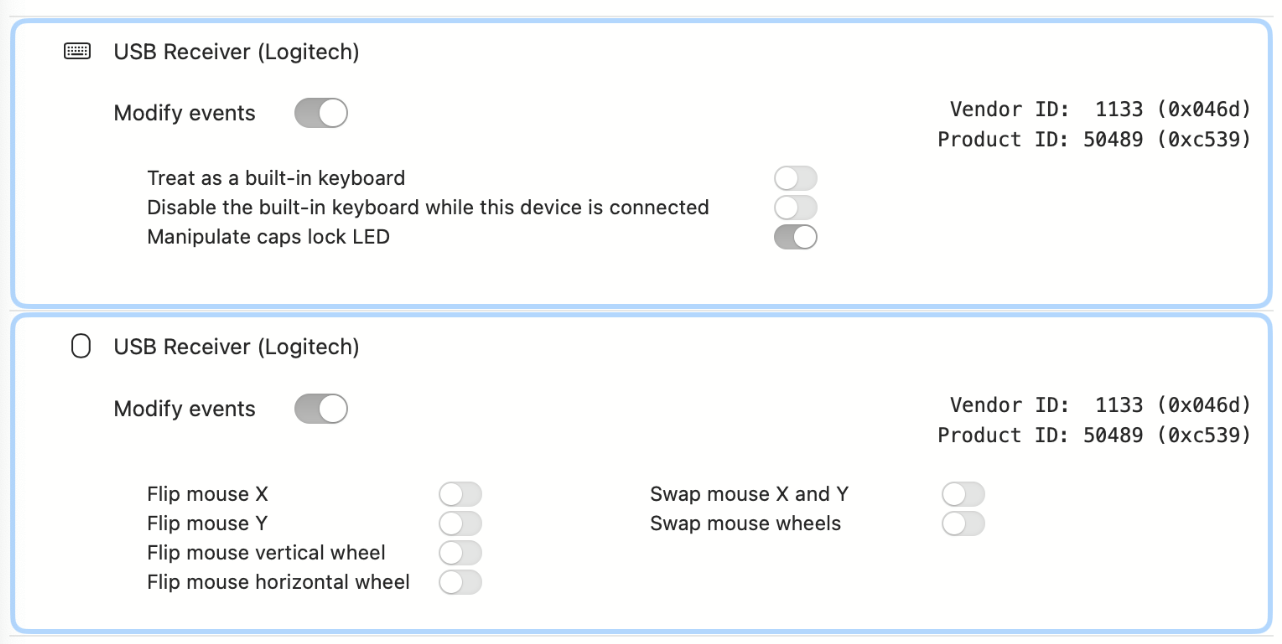Click the Modify events label in the keyboard panel

(185, 113)
